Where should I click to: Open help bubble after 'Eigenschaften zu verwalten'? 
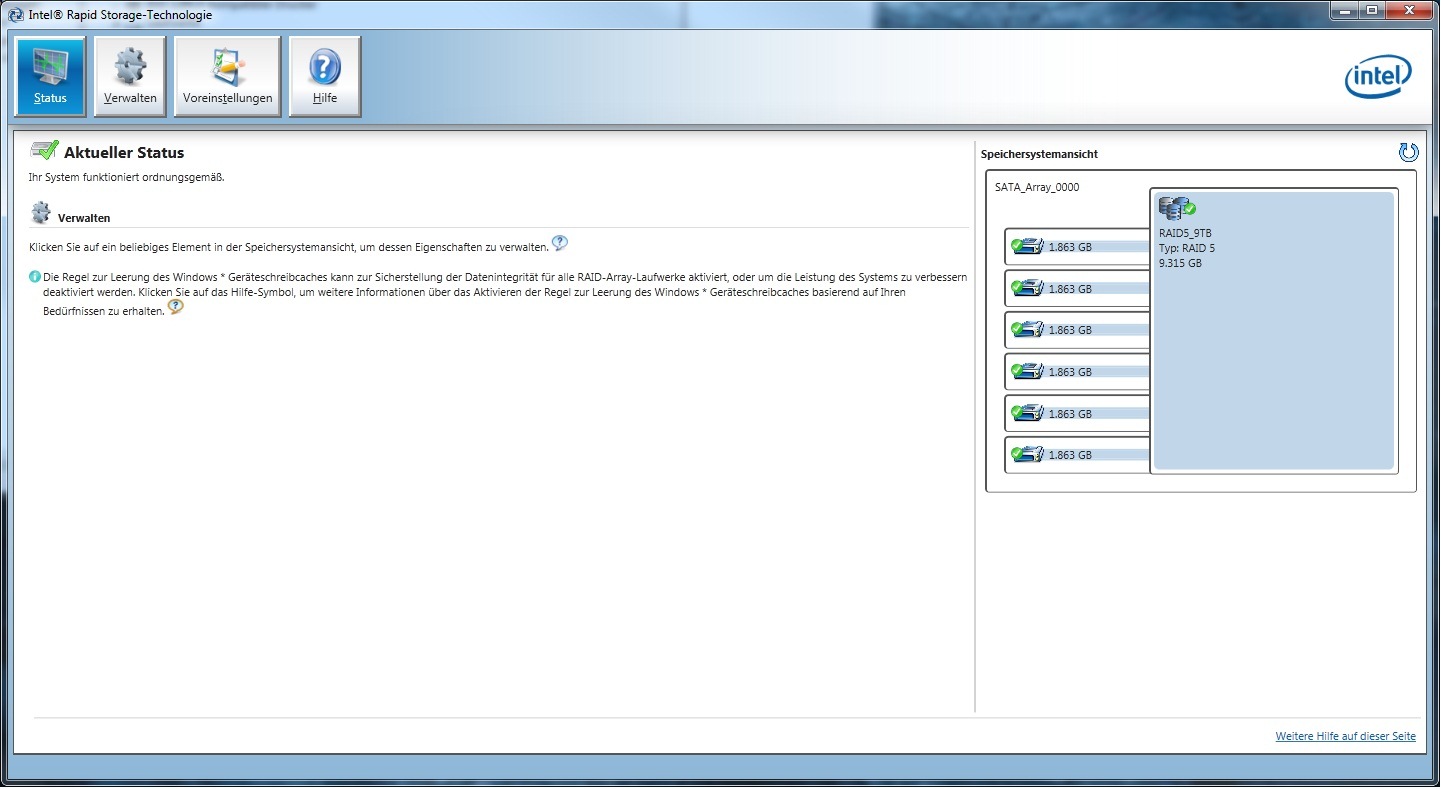[560, 243]
